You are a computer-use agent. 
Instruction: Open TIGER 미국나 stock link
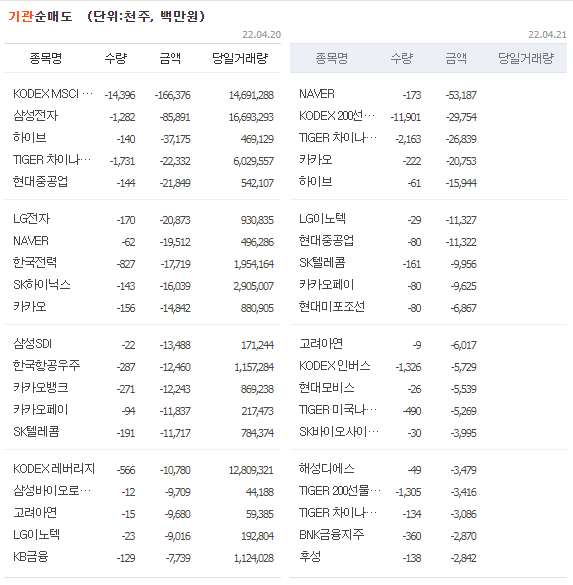pos(338,410)
